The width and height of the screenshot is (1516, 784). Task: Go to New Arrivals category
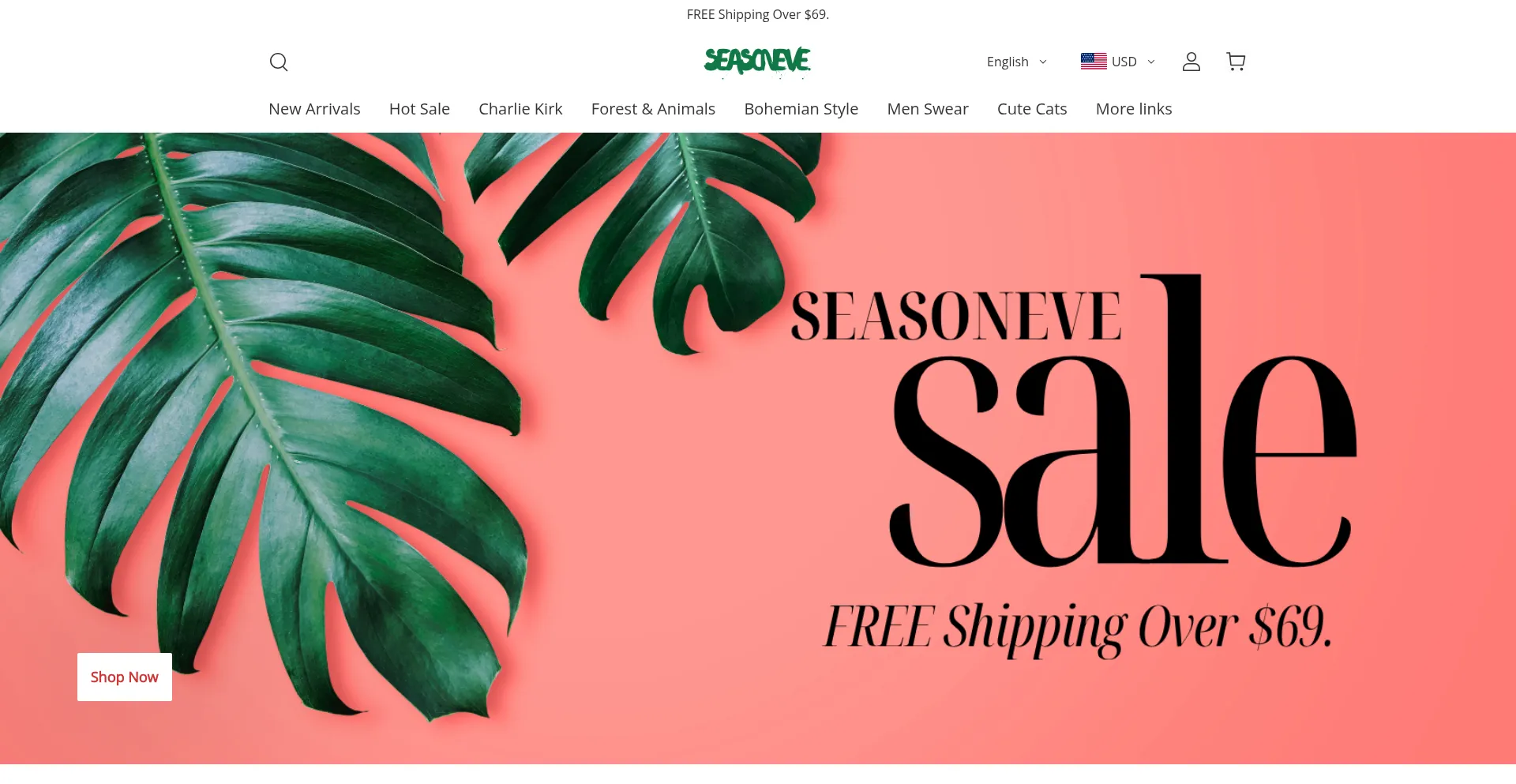coord(314,109)
